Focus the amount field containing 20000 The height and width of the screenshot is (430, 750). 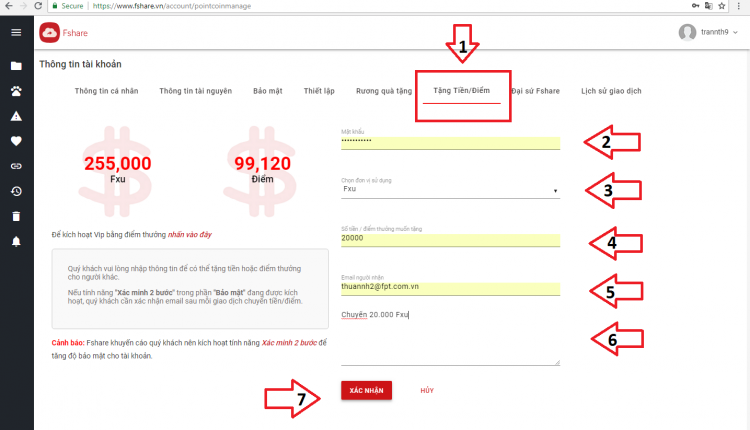450,240
